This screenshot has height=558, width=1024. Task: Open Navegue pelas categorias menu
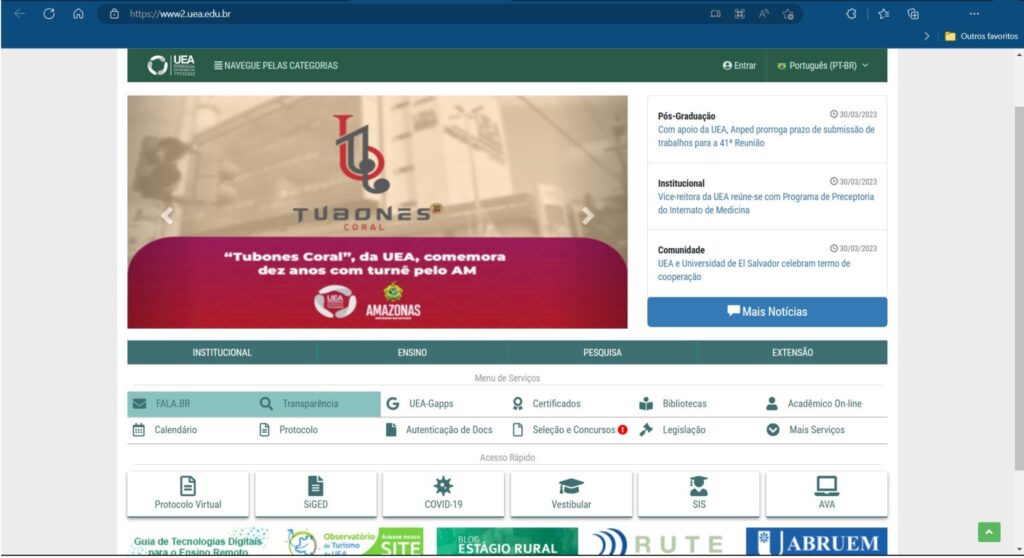pyautogui.click(x=276, y=65)
